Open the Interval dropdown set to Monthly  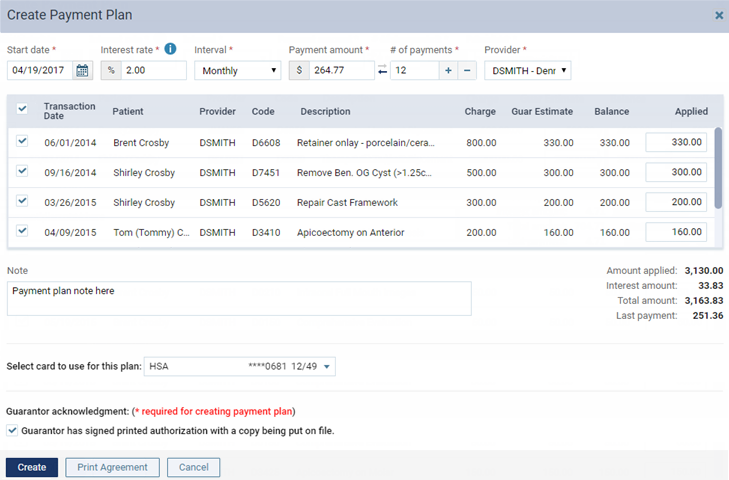tap(237, 70)
